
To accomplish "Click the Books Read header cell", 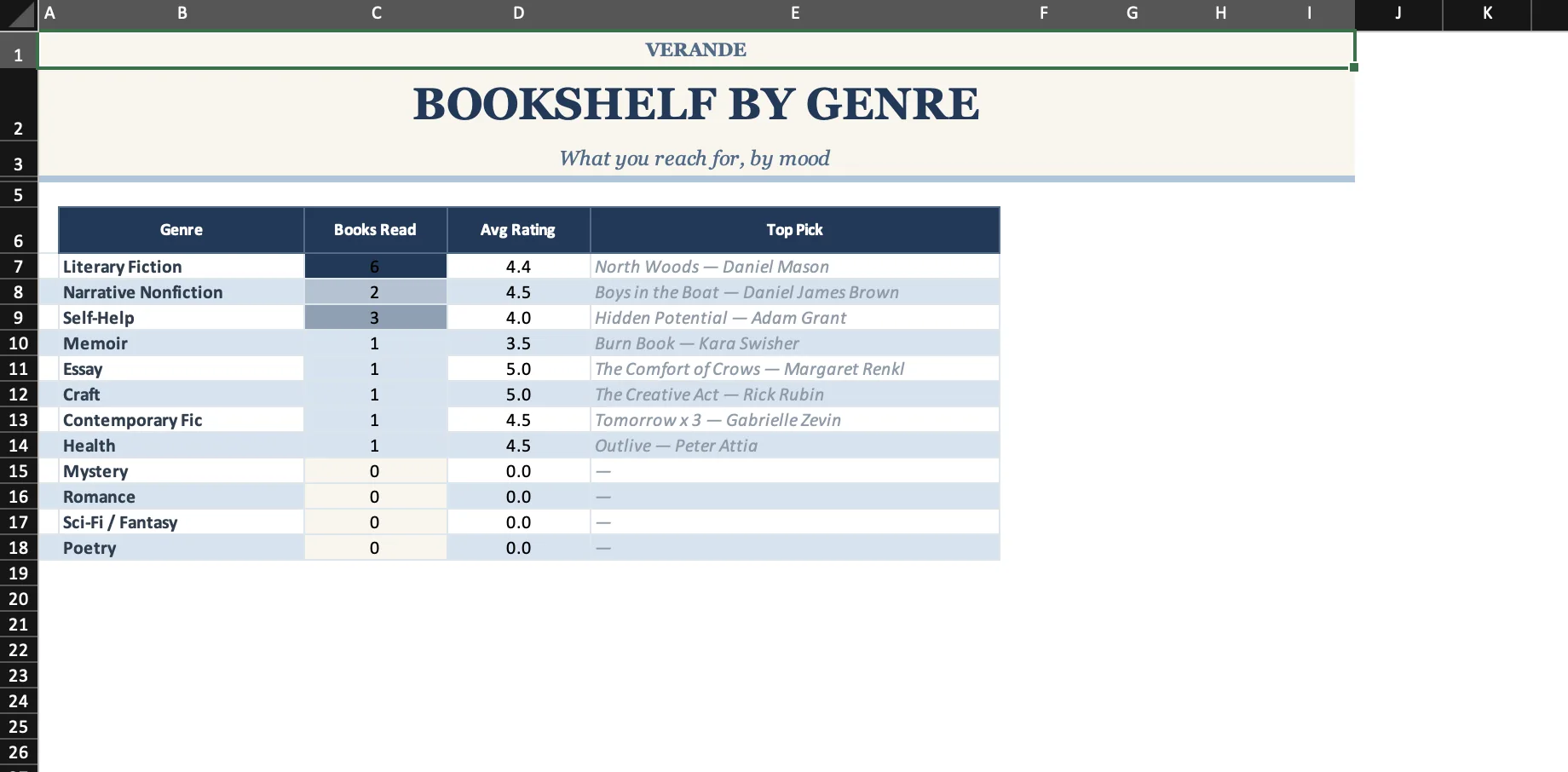I will click(x=376, y=230).
